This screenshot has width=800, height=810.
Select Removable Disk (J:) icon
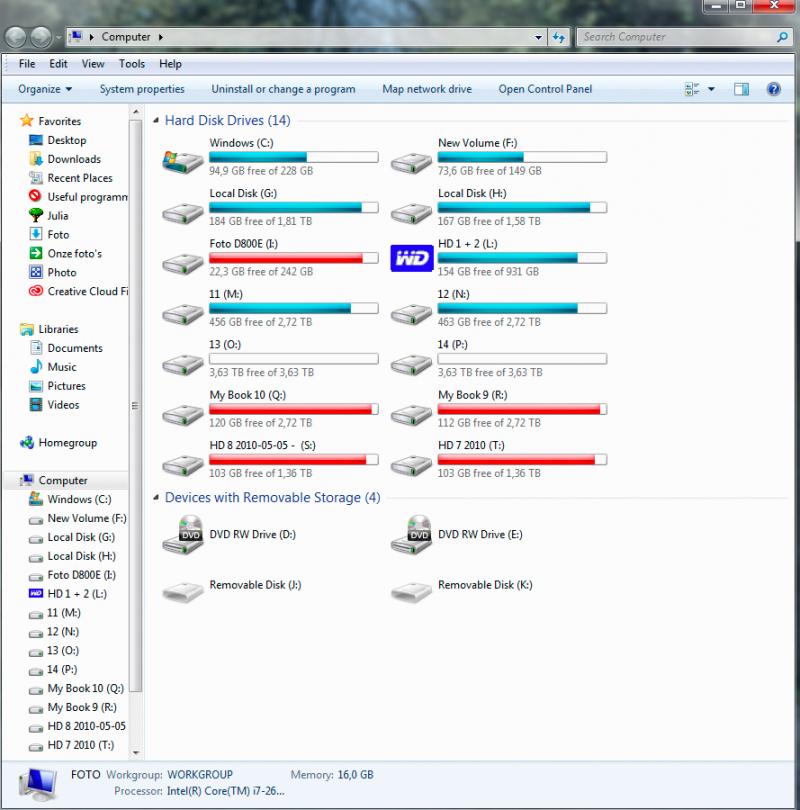coord(182,591)
